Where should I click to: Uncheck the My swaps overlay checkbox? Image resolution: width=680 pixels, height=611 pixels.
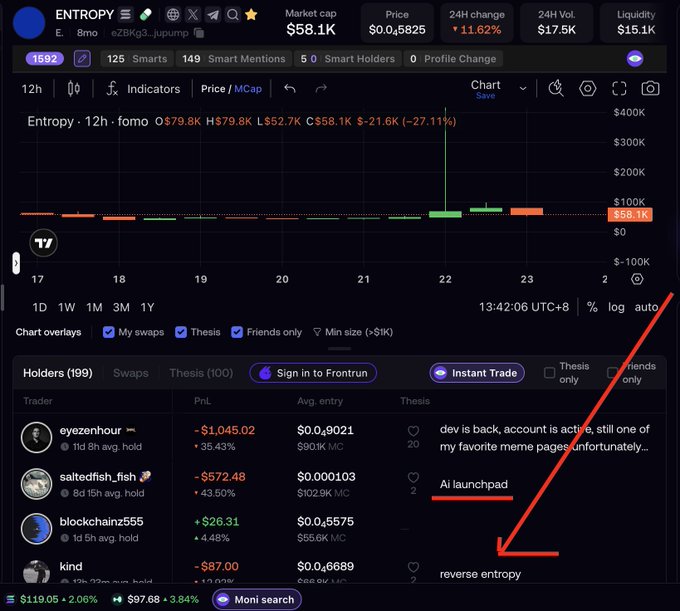coord(108,332)
